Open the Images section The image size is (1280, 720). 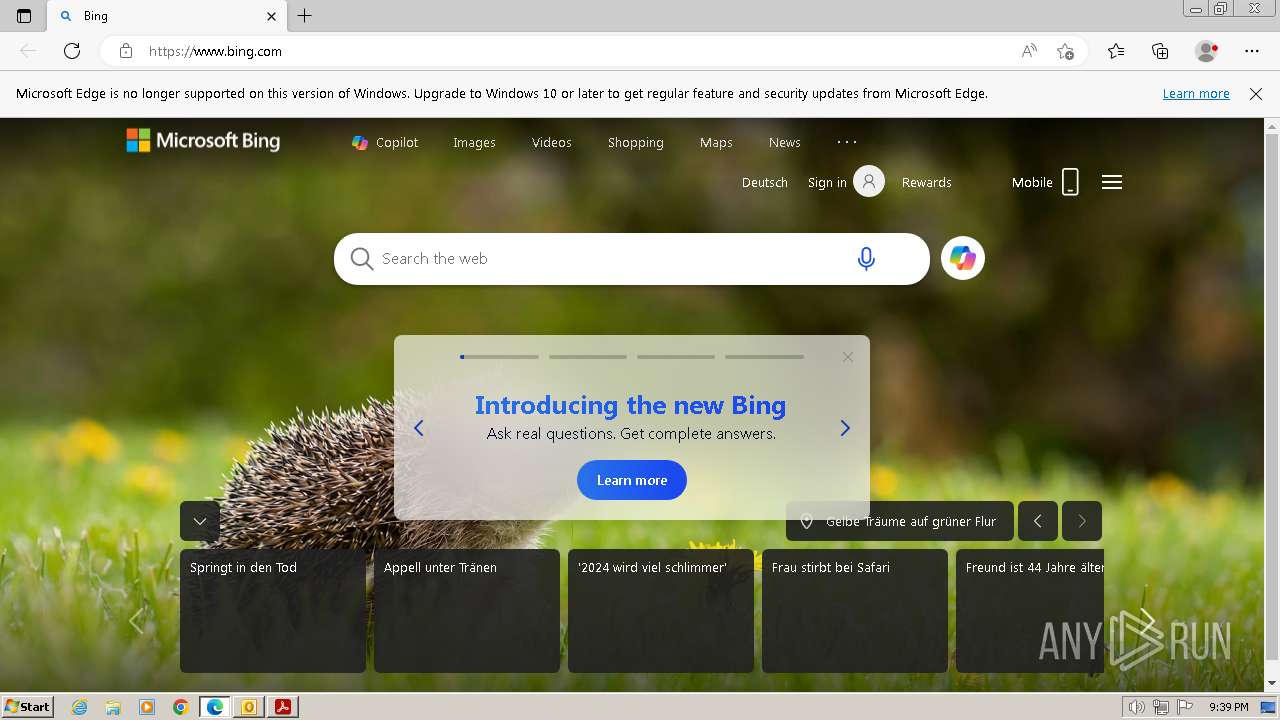tap(474, 142)
